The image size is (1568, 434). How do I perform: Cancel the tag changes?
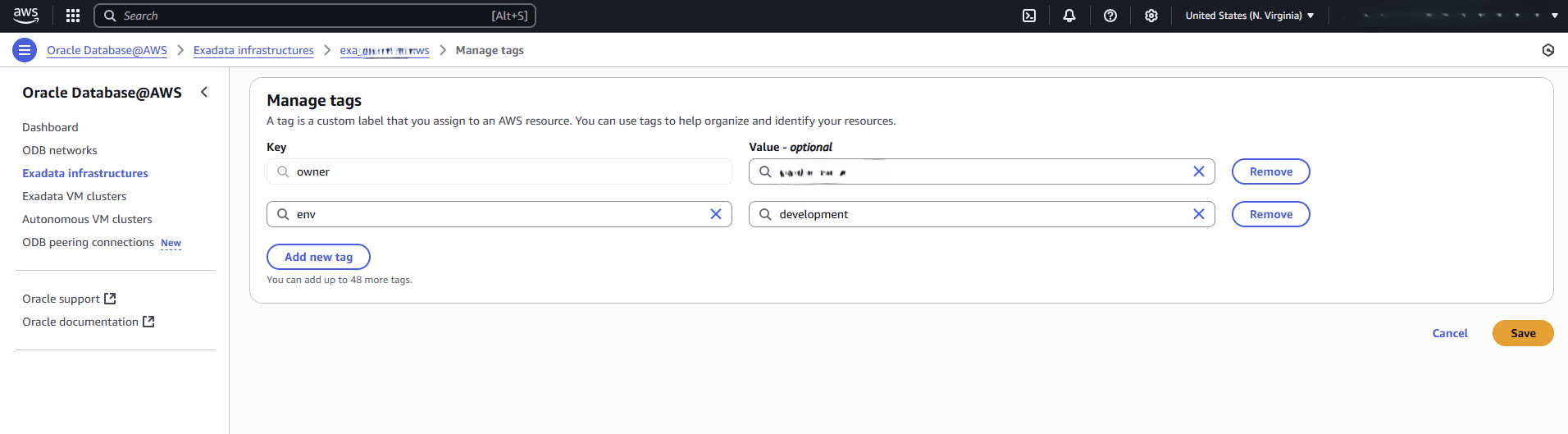pos(1450,333)
